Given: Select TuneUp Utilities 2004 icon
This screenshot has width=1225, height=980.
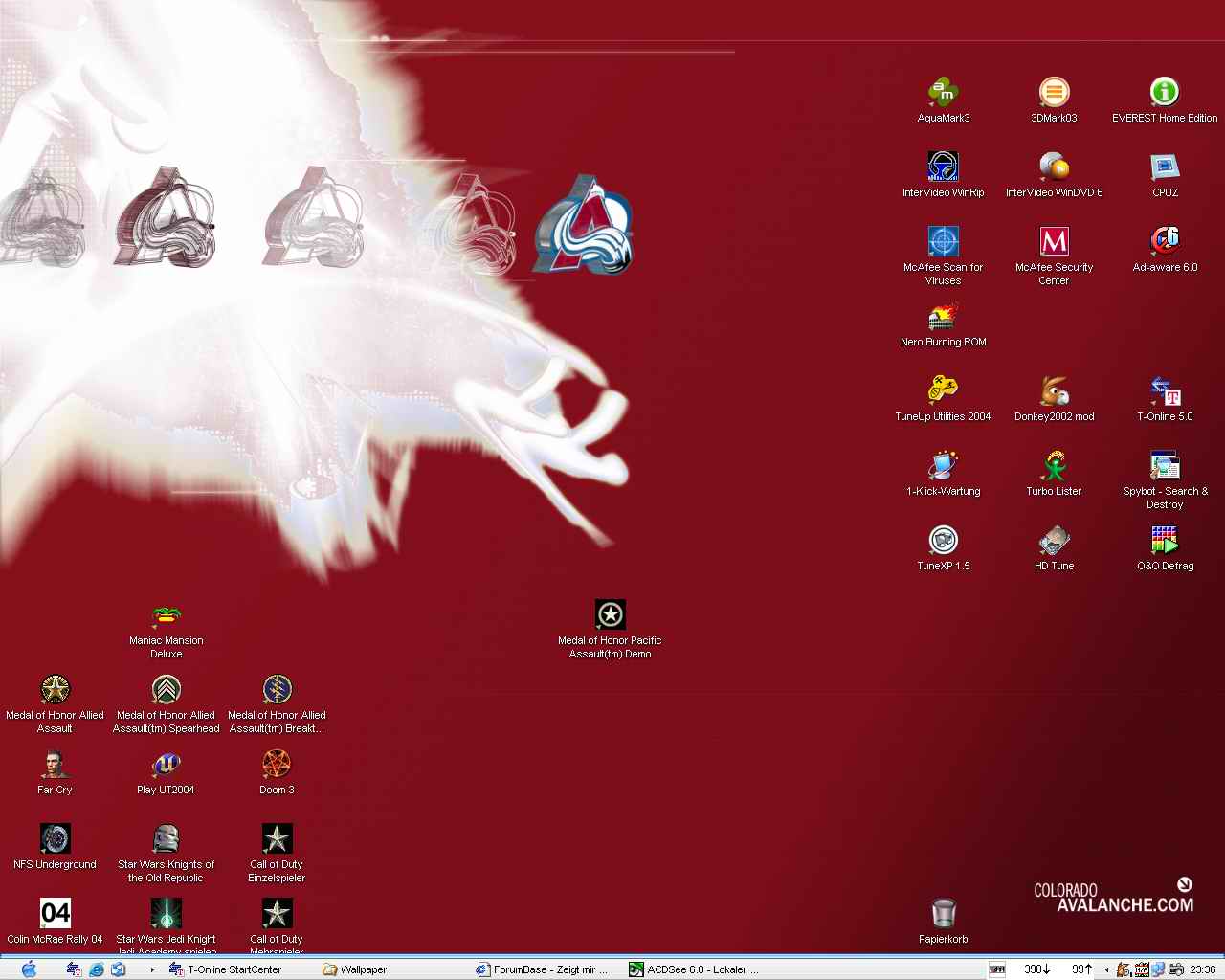Looking at the screenshot, I should [x=943, y=390].
